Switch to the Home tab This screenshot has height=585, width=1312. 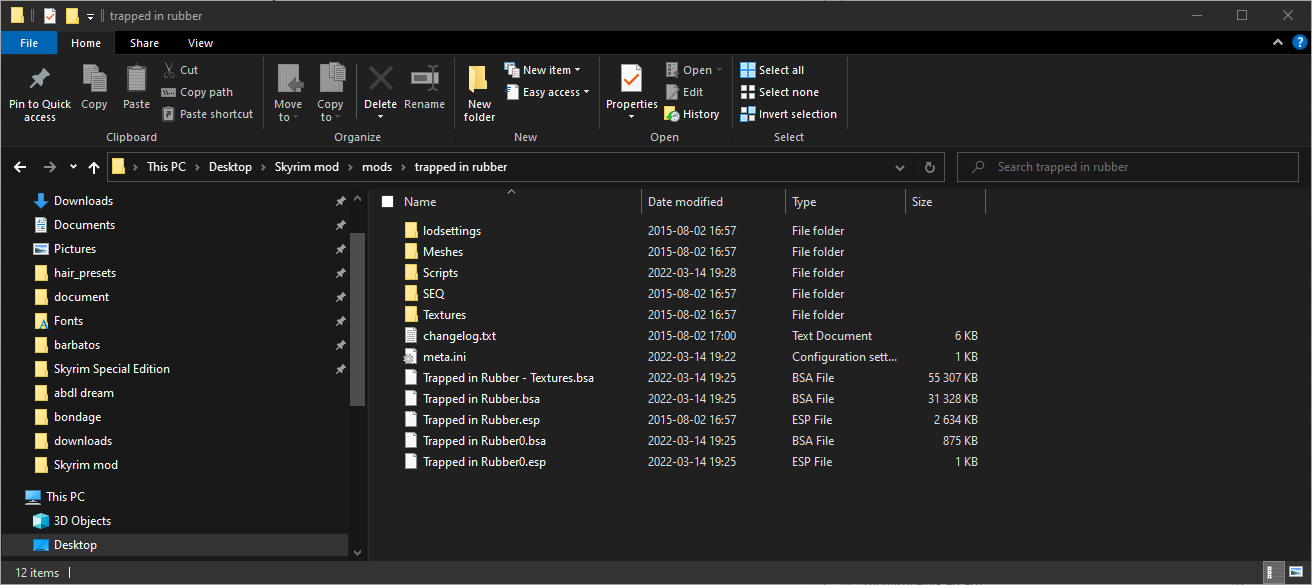coord(86,43)
